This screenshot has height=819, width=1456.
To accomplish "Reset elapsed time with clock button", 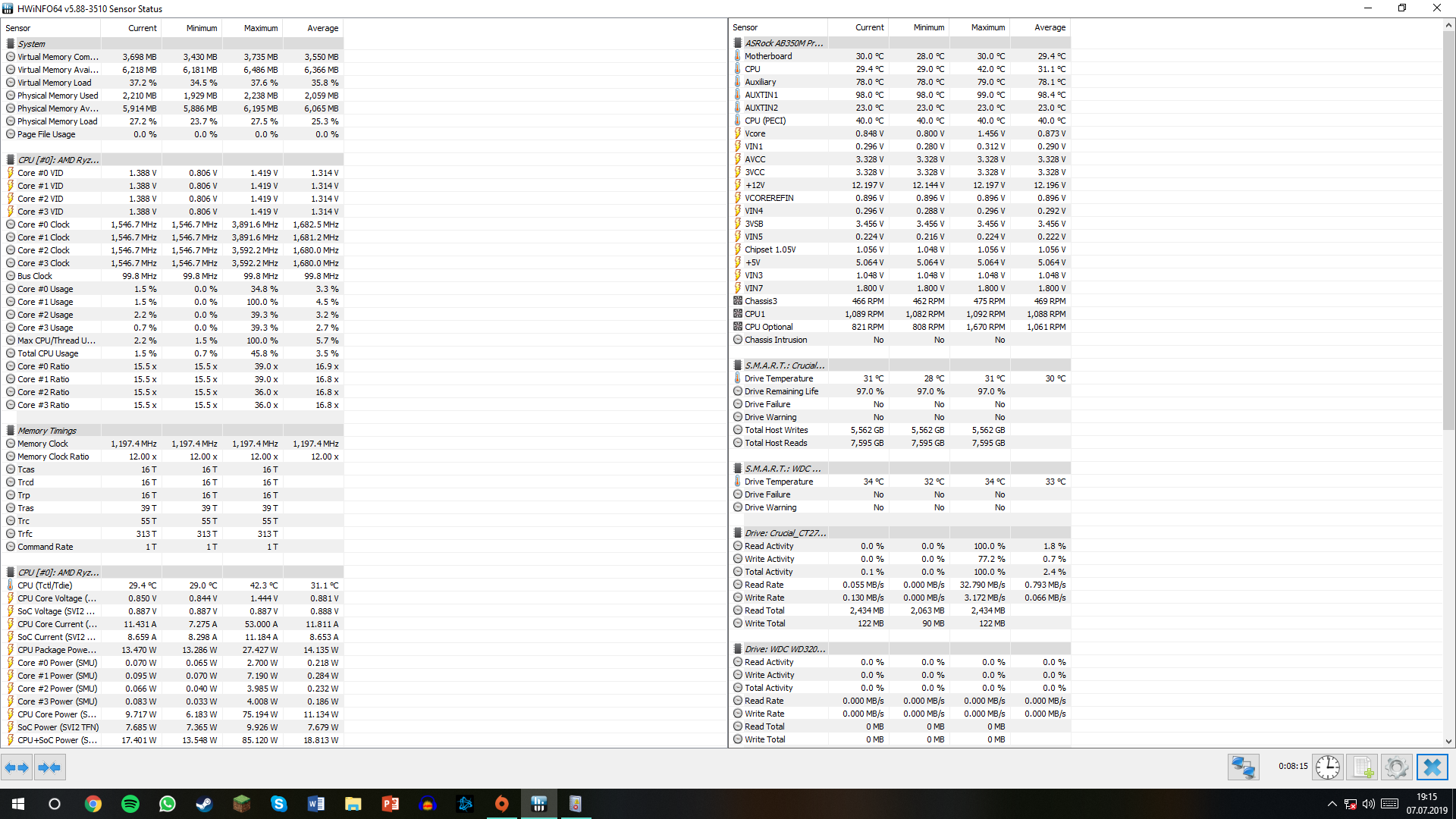I will (1328, 767).
